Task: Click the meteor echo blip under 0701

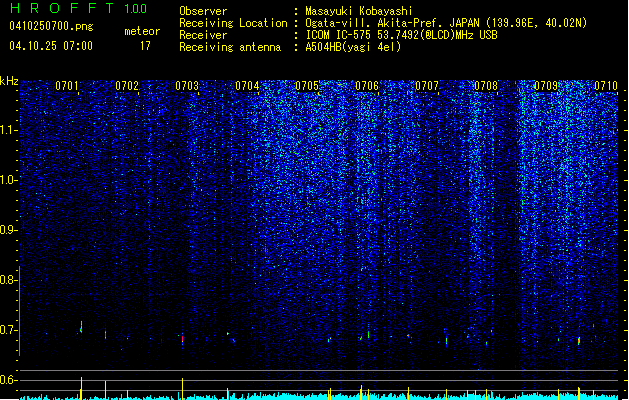Action: (81, 327)
